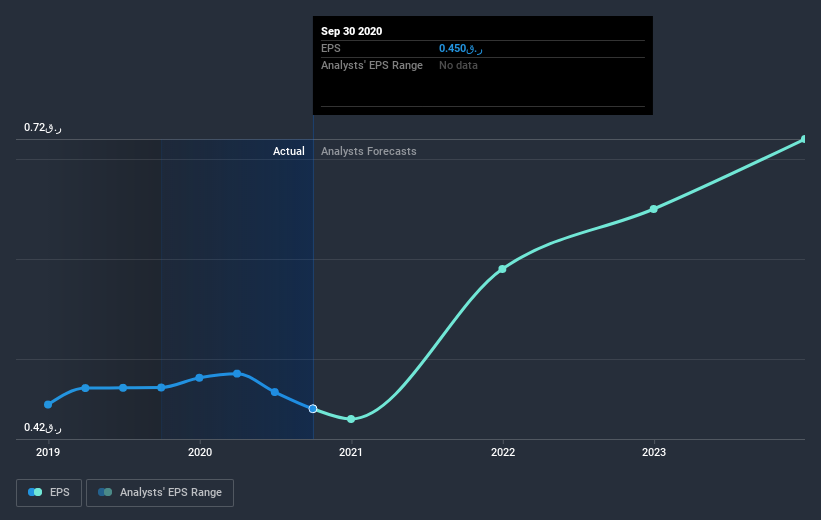Click the 'Analysts Forecasts' region label
821x520 pixels.
click(x=369, y=151)
